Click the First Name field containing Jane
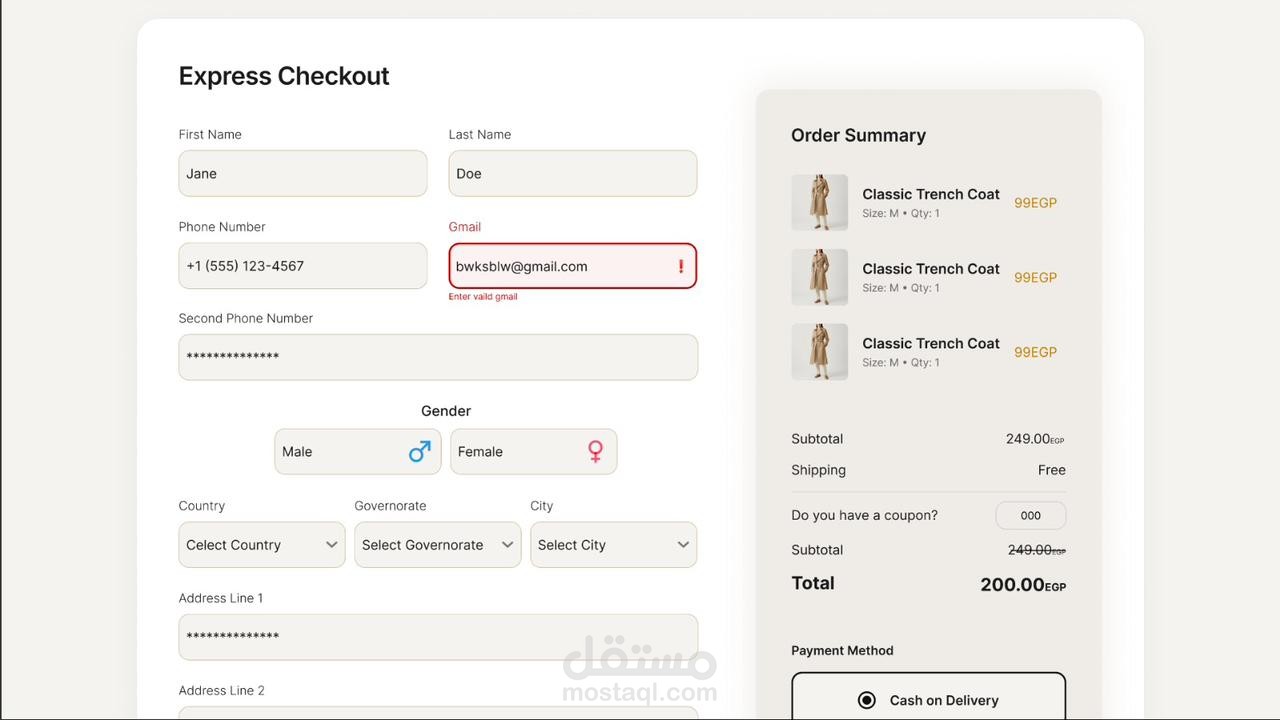This screenshot has width=1280, height=720. pyautogui.click(x=303, y=173)
